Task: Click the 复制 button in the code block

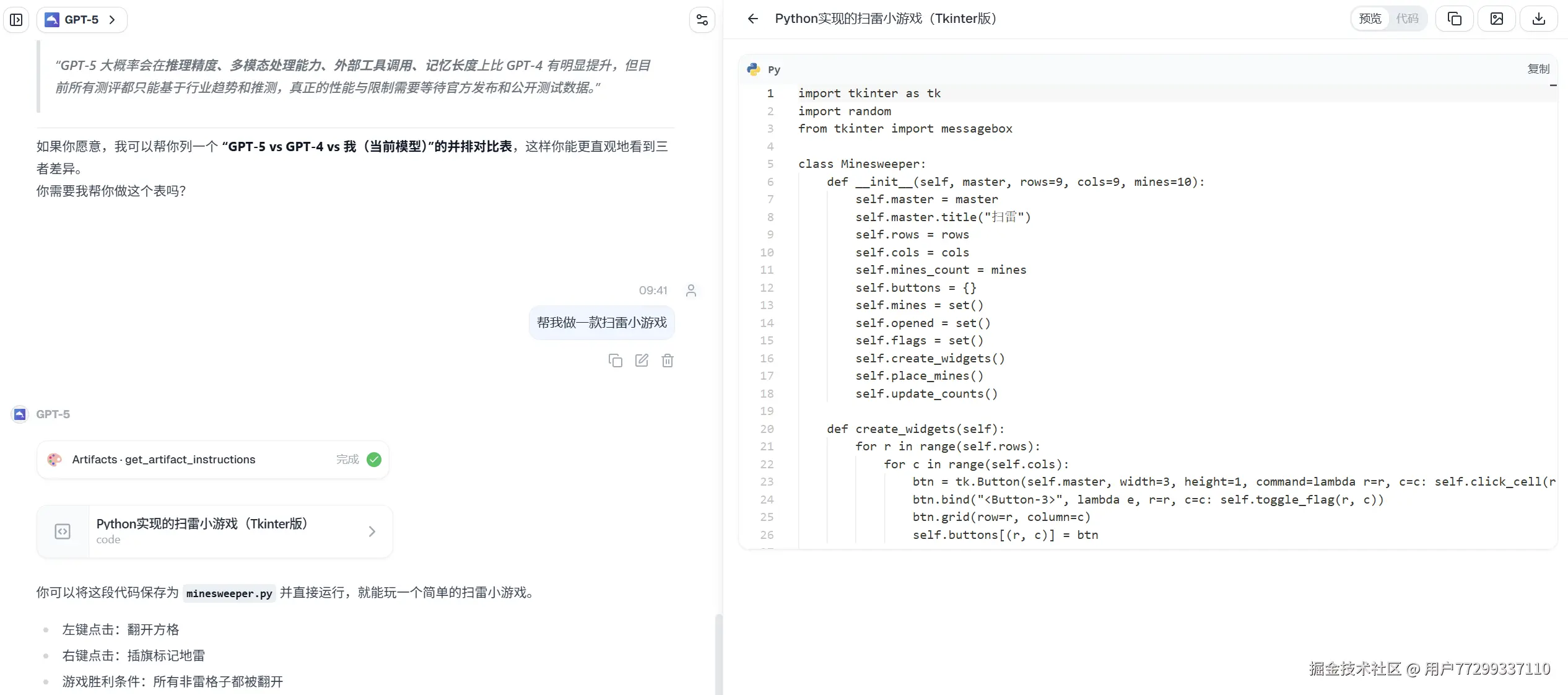Action: (1540, 69)
